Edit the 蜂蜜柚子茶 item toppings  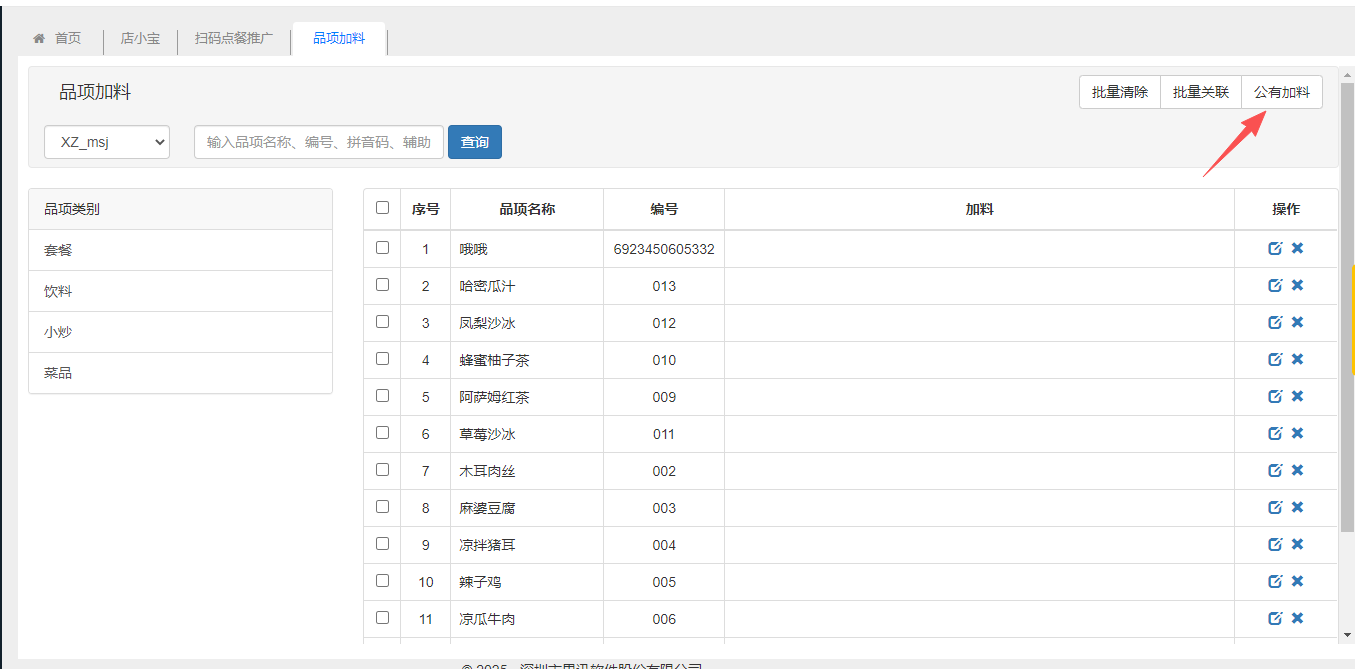pyautogui.click(x=1275, y=360)
